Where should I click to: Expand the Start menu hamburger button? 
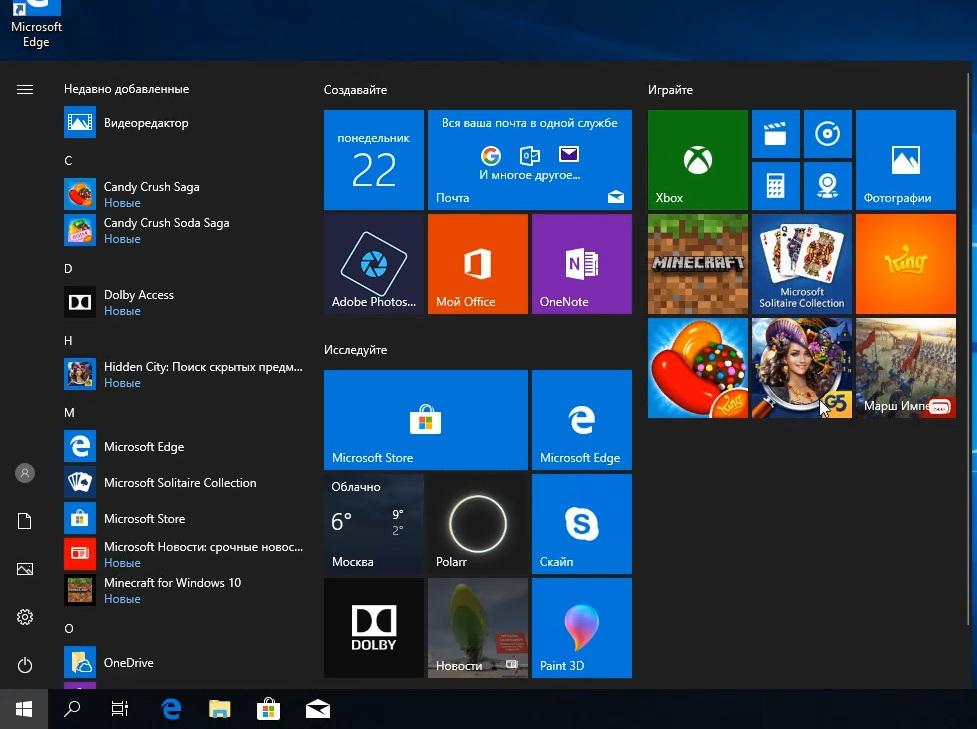click(25, 90)
